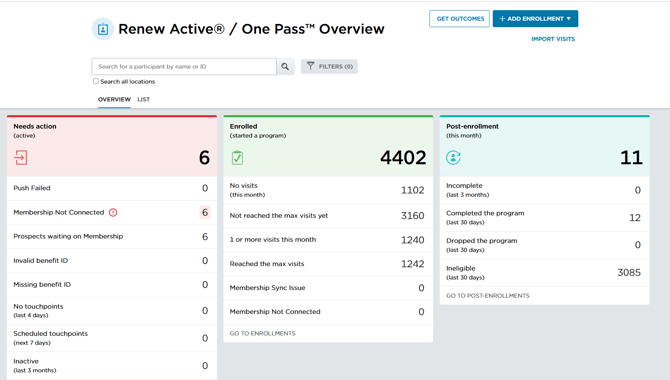Click into the participant search field

point(184,67)
